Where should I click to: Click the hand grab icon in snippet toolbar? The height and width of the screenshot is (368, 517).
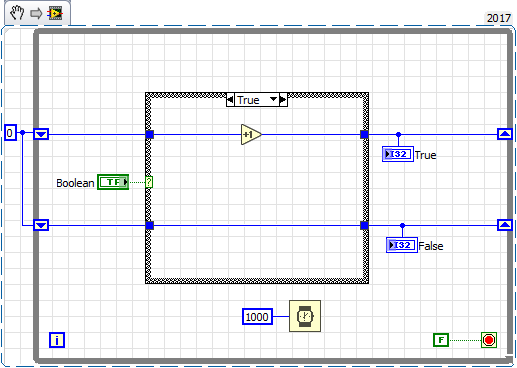(17, 13)
